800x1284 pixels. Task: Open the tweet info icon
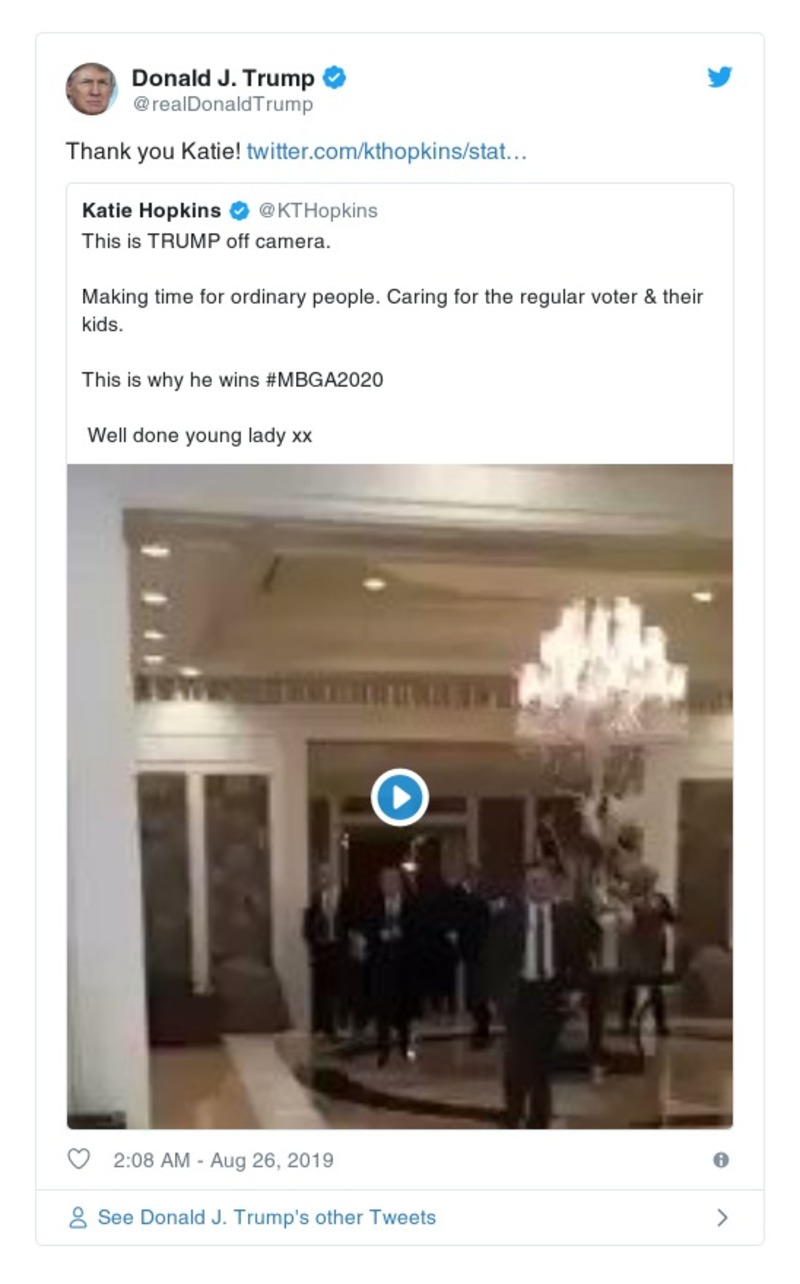pos(721,1160)
